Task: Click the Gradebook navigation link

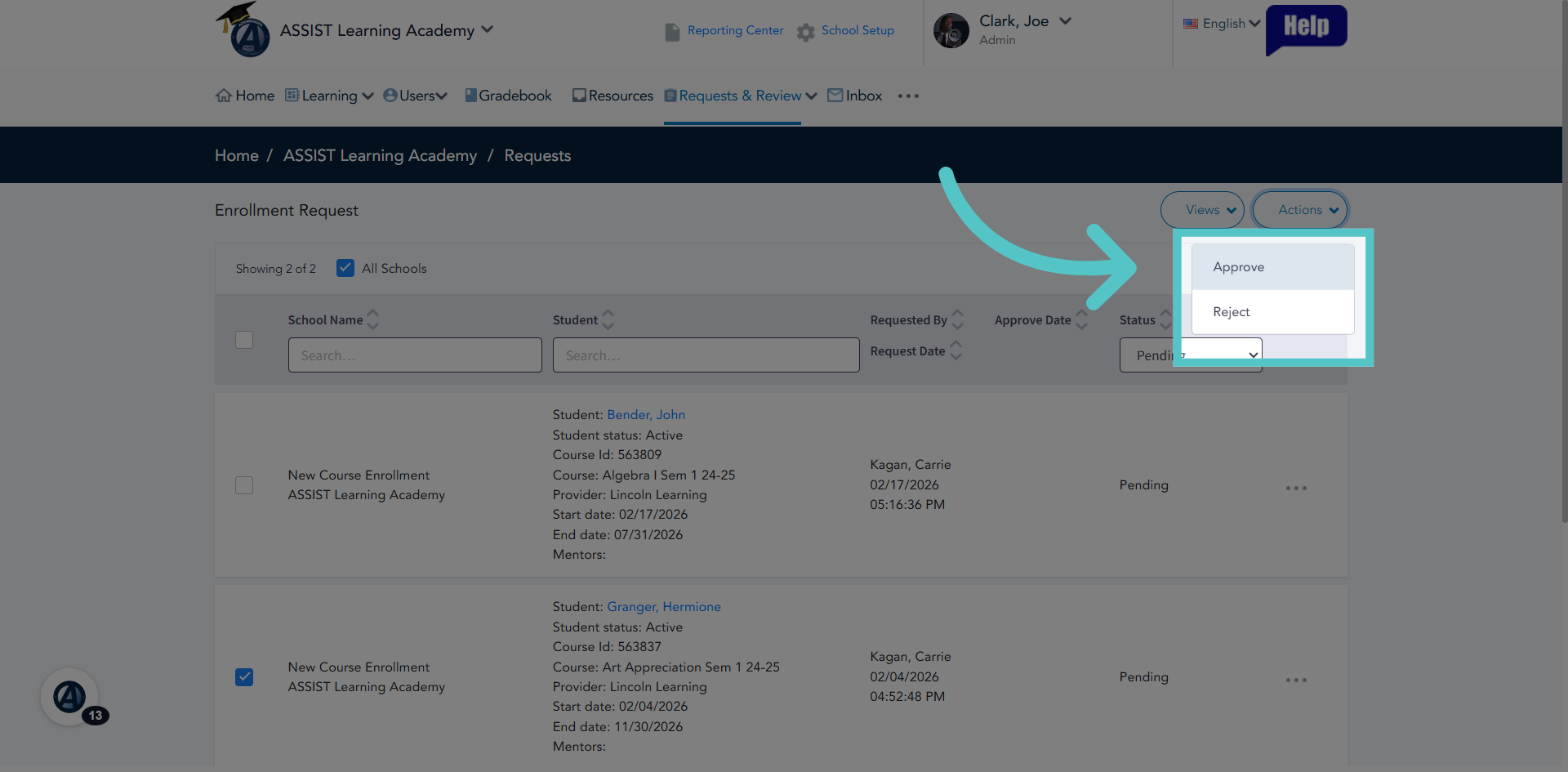Action: tap(508, 96)
